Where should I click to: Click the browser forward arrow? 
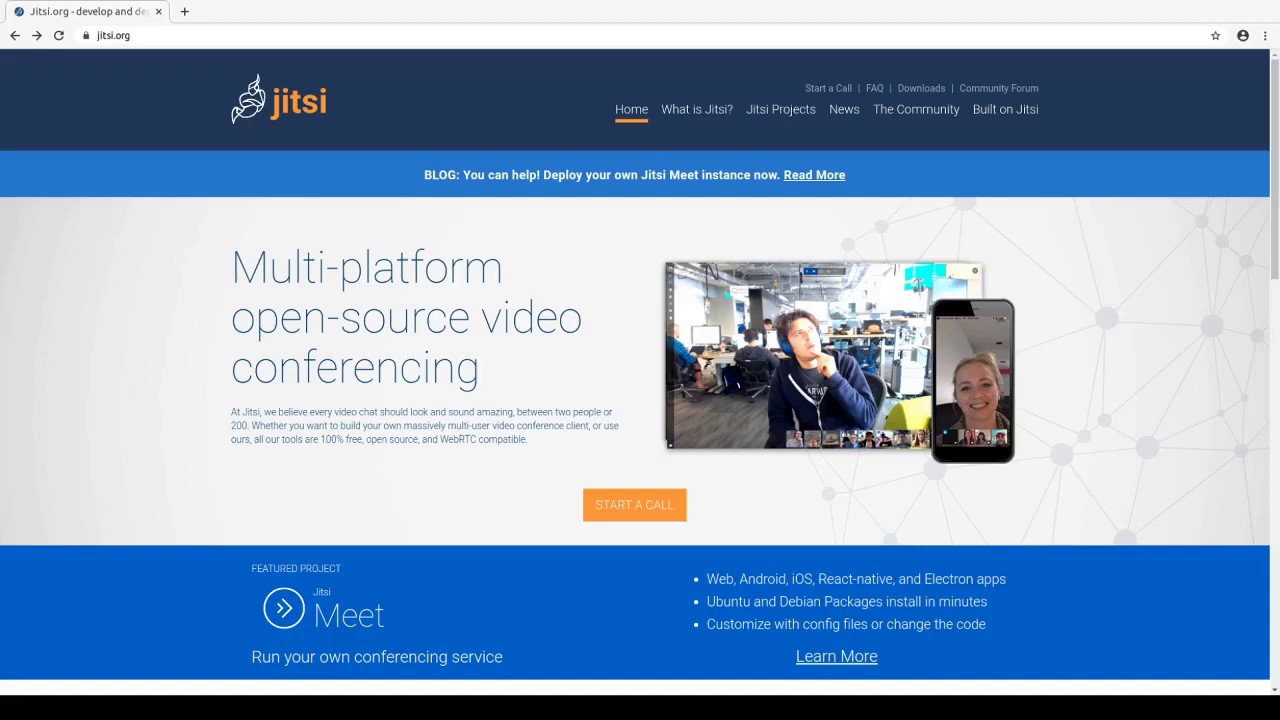coord(37,35)
